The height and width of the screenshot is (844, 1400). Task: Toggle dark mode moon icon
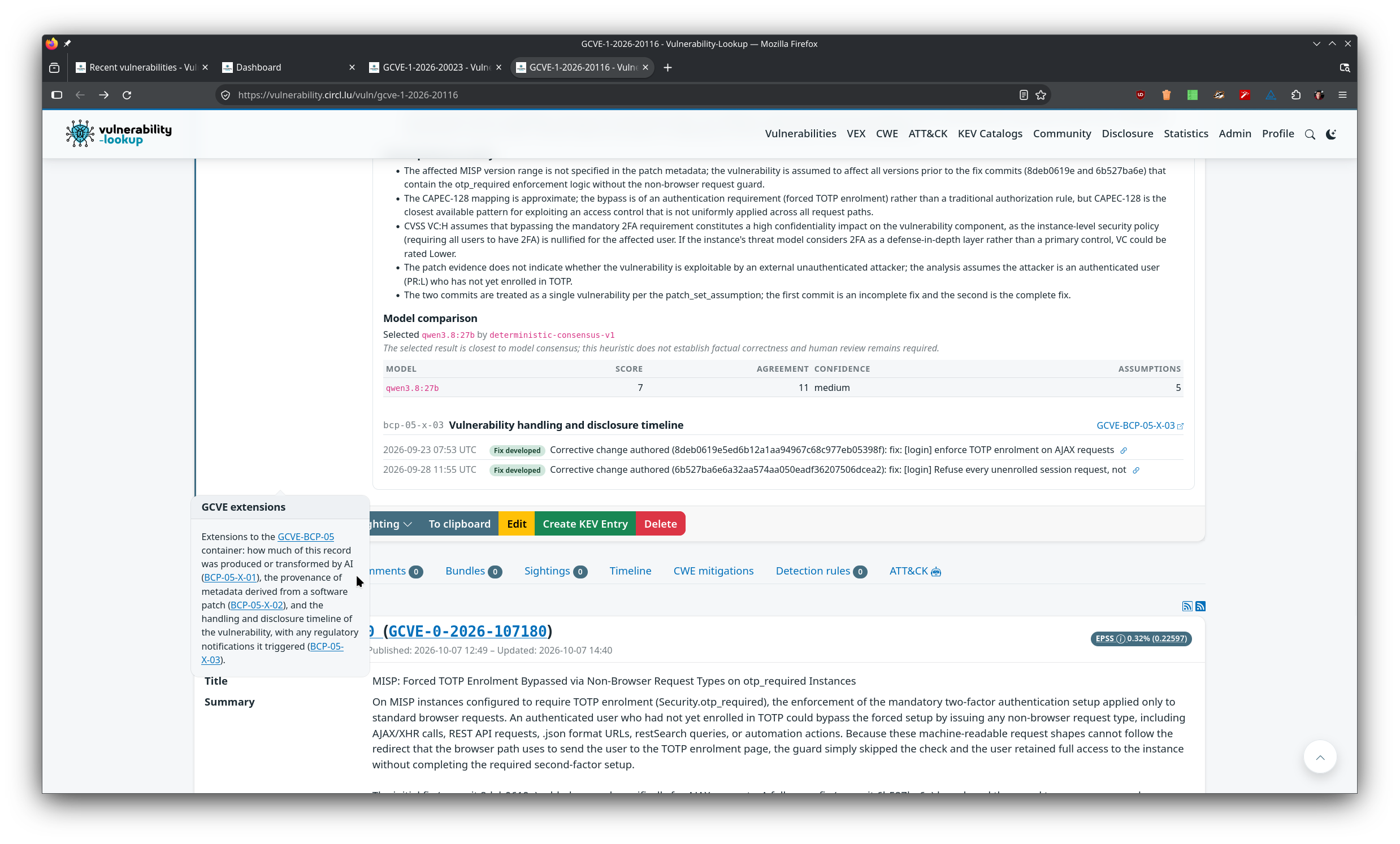pyautogui.click(x=1330, y=134)
